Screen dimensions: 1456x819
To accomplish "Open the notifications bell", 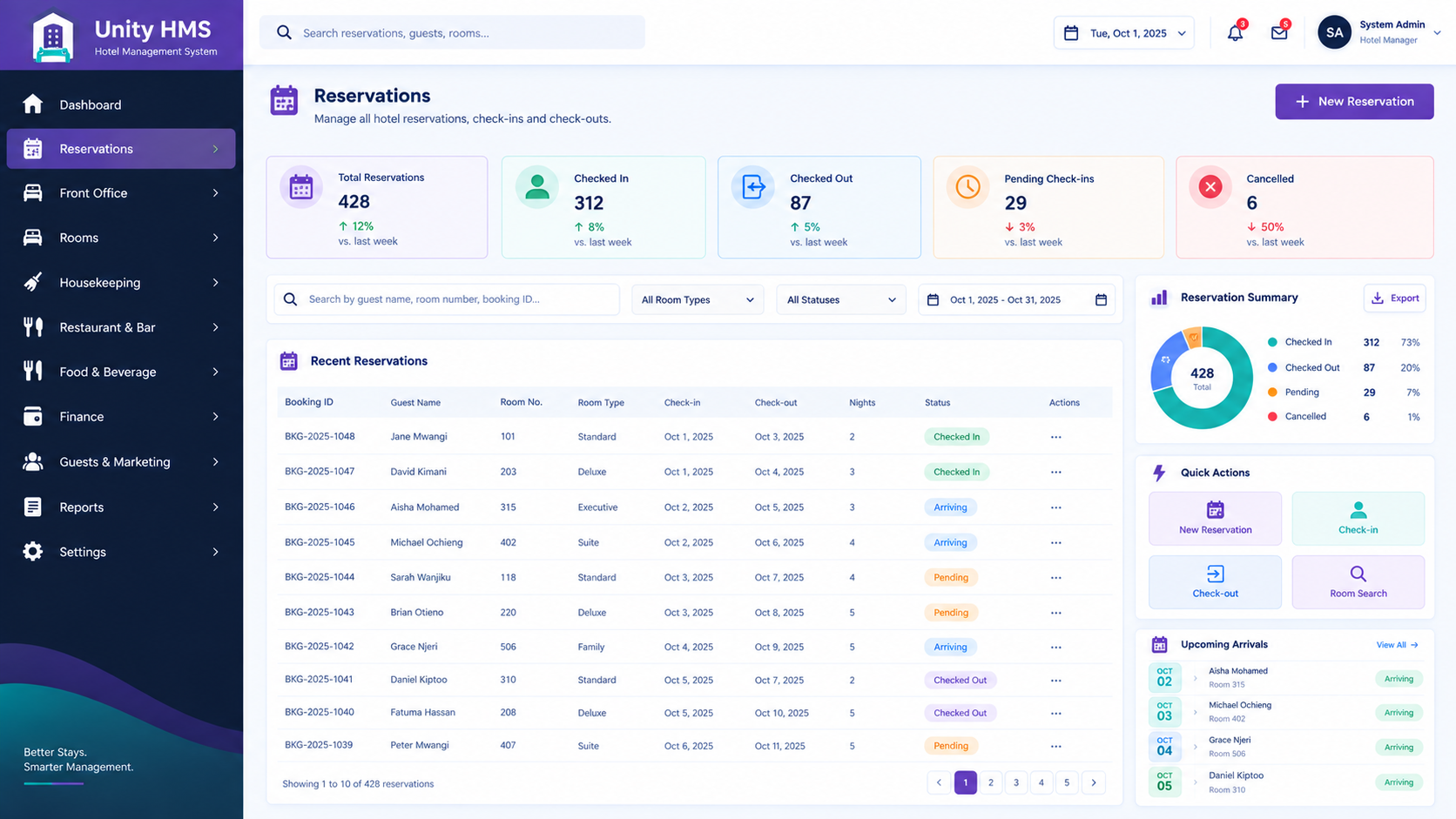I will pyautogui.click(x=1235, y=33).
